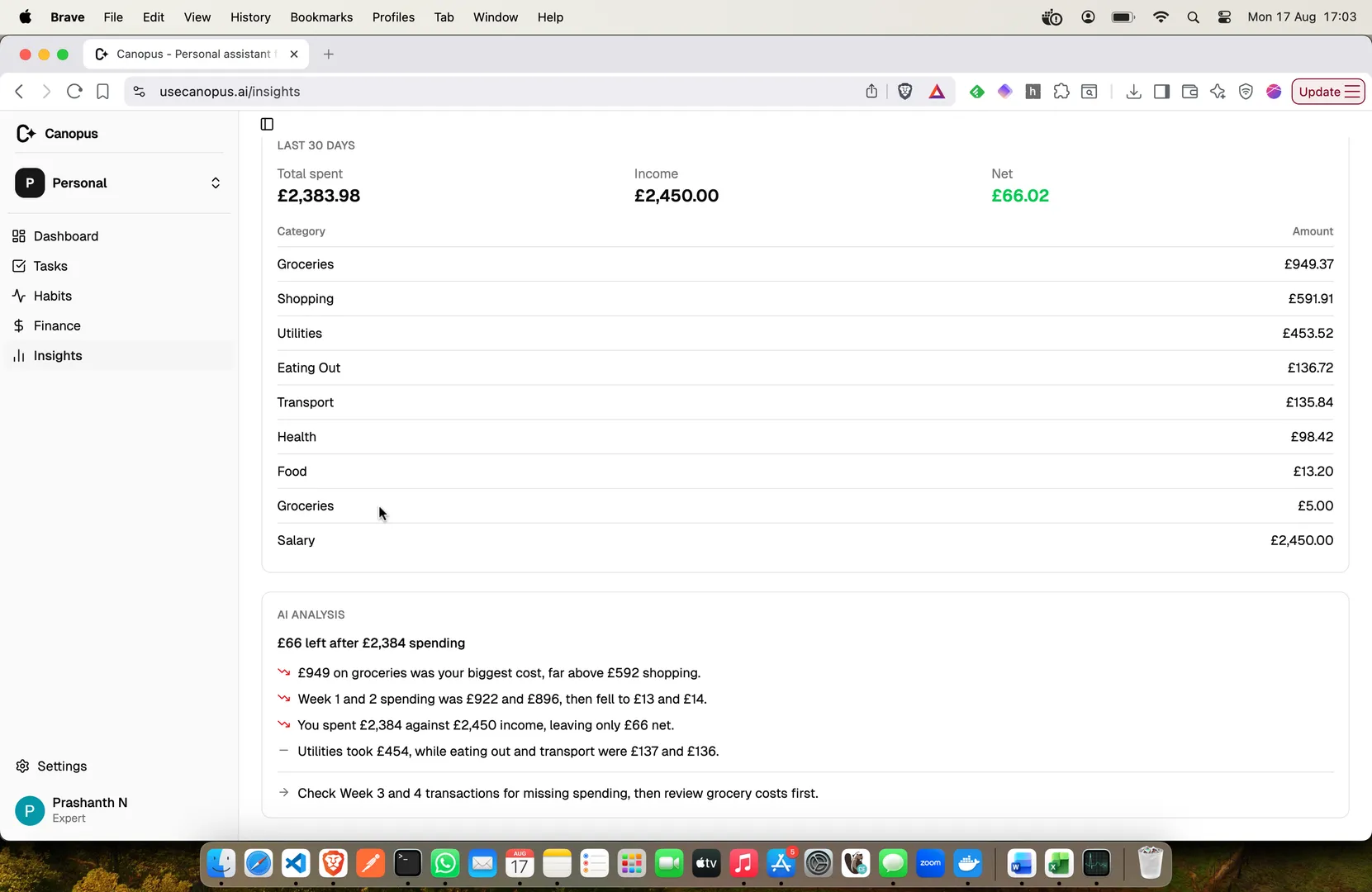Bookmark this page in Brave
1372x892 pixels.
pos(102,91)
